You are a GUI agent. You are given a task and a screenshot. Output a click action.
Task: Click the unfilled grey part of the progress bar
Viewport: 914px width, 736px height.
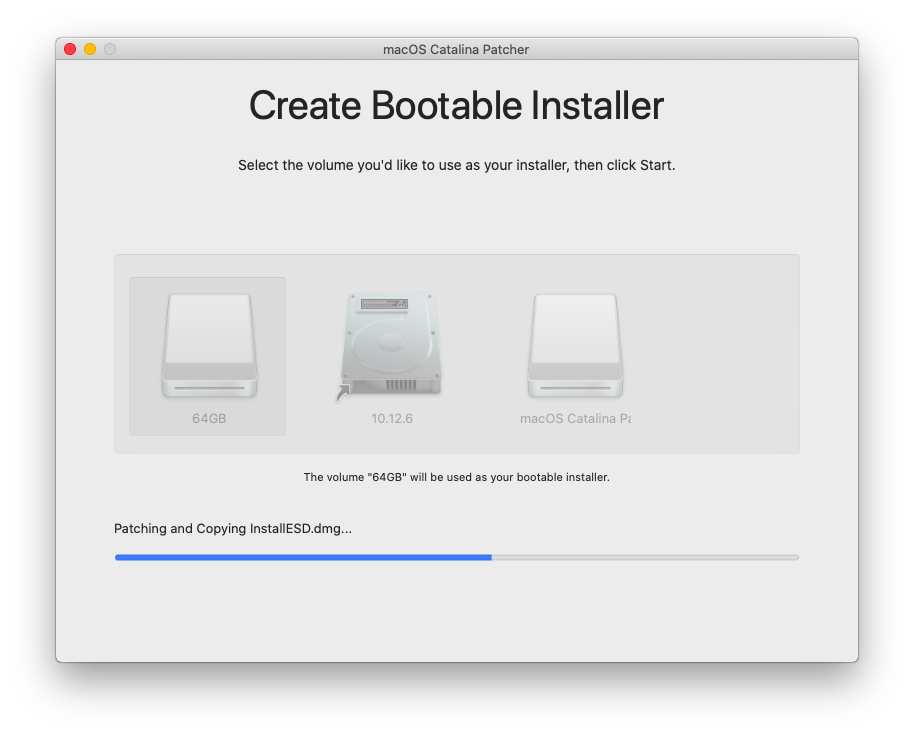click(x=645, y=557)
